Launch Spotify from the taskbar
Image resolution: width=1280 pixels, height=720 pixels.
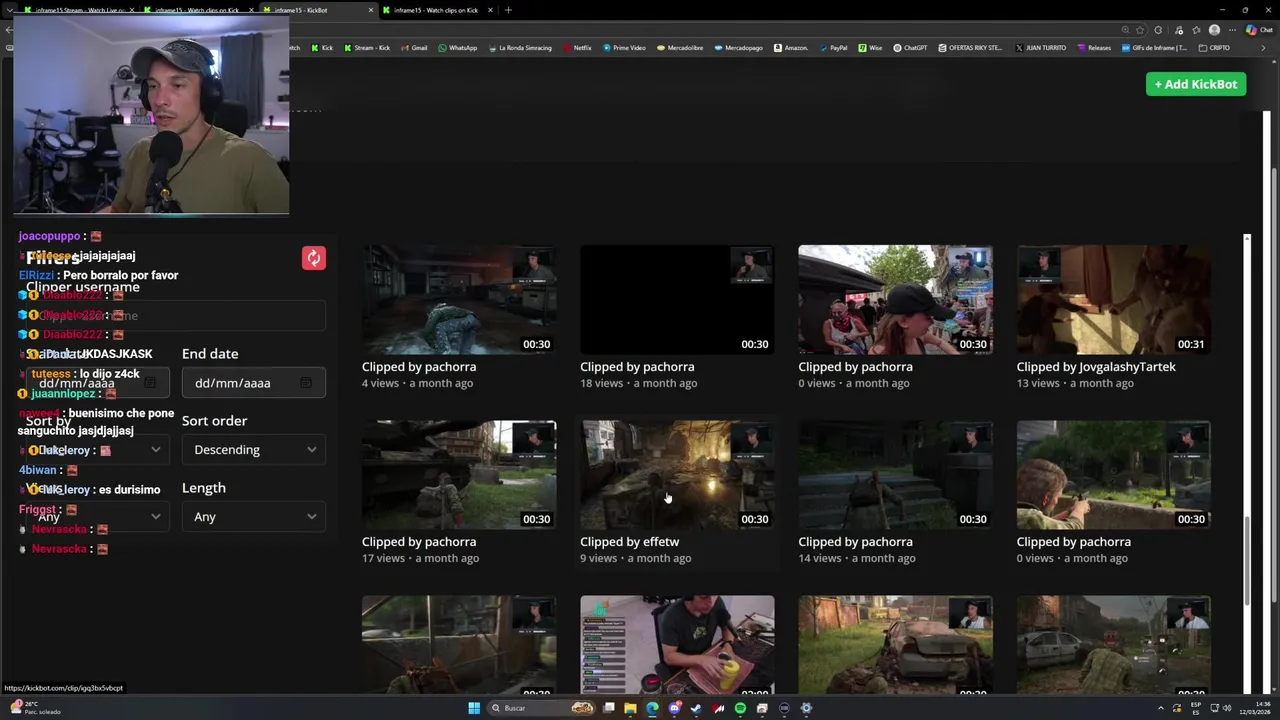[740, 708]
